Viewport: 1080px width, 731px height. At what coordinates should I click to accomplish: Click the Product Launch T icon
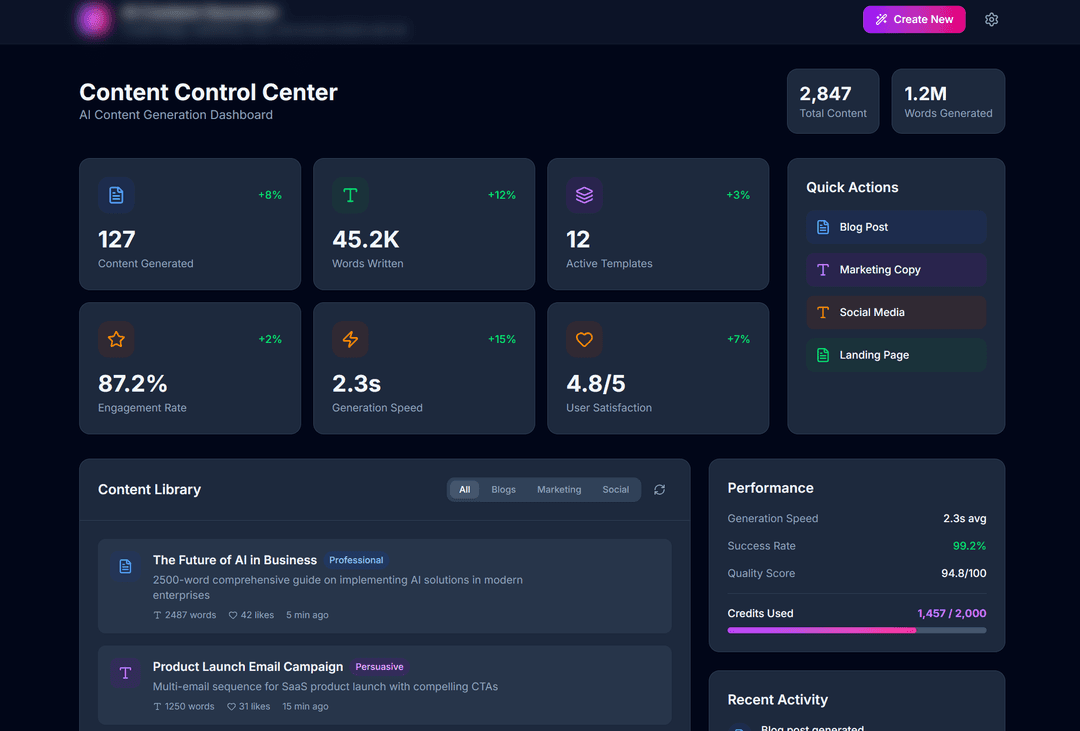click(125, 673)
